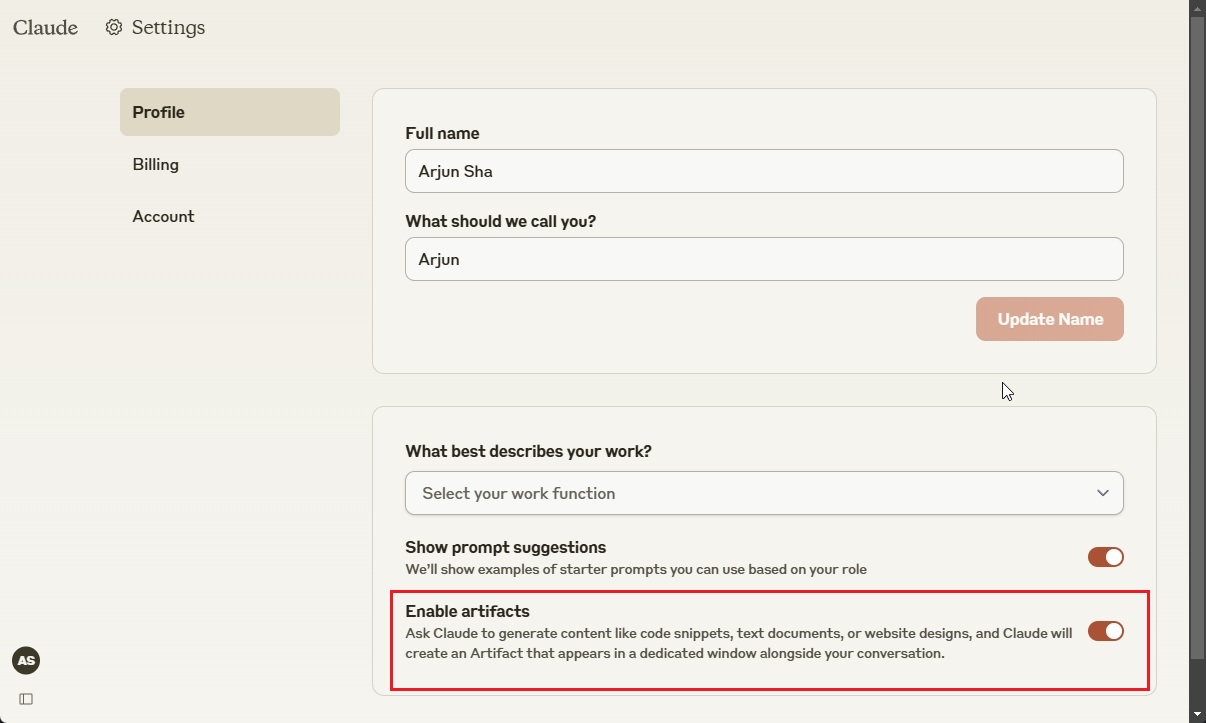Image resolution: width=1206 pixels, height=723 pixels.
Task: Click the Claude logo
Action: [45, 28]
